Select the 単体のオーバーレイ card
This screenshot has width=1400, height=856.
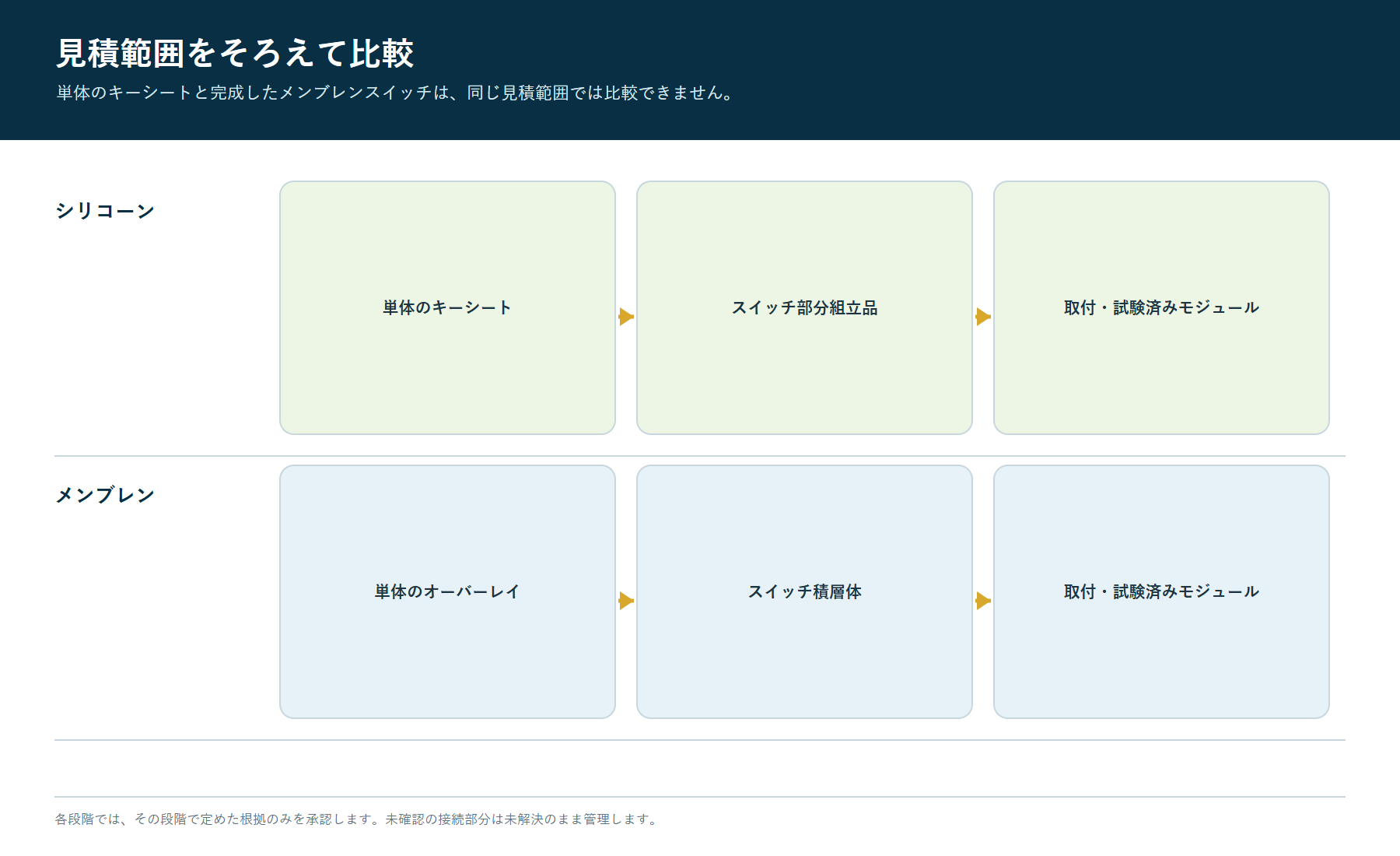point(447,591)
